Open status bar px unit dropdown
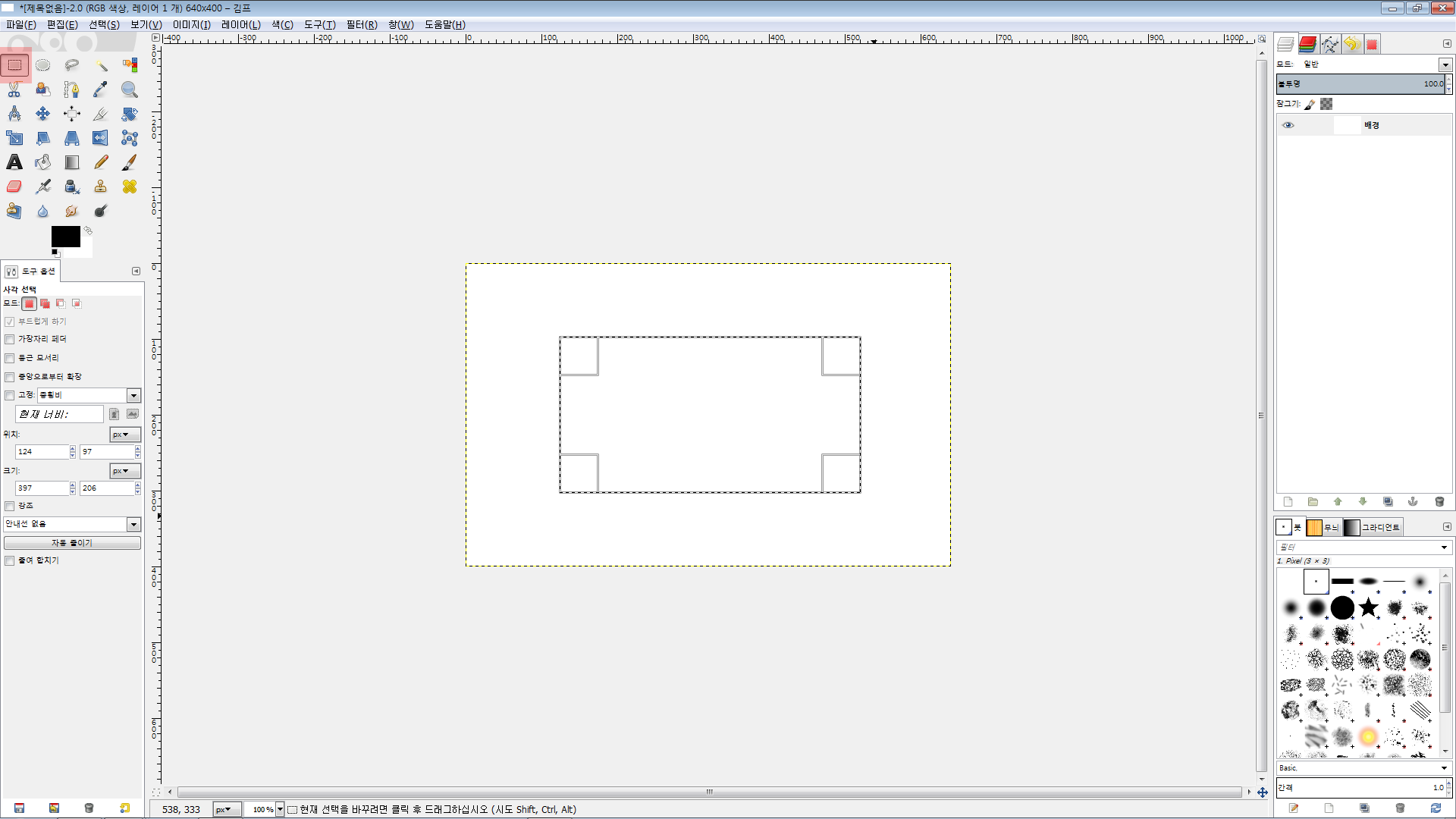Viewport: 1456px width, 819px height. point(227,810)
